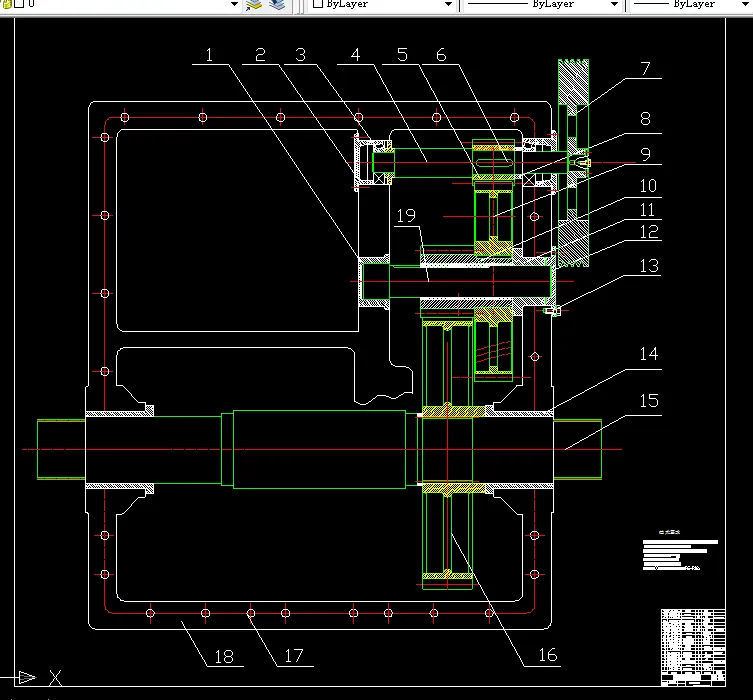Select part label 2 in the drawing
The image size is (753, 700).
point(260,55)
